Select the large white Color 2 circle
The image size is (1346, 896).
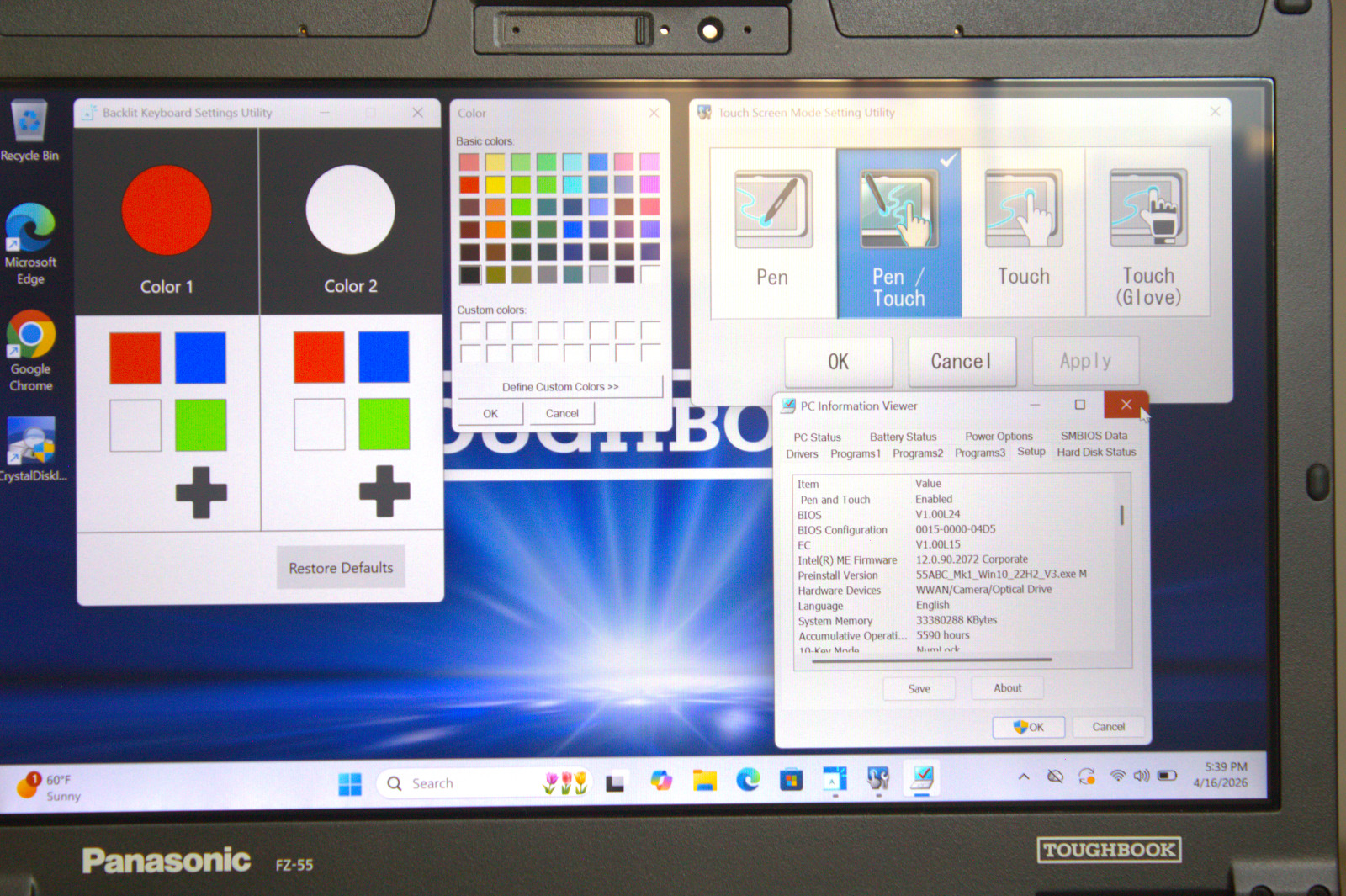[x=350, y=209]
